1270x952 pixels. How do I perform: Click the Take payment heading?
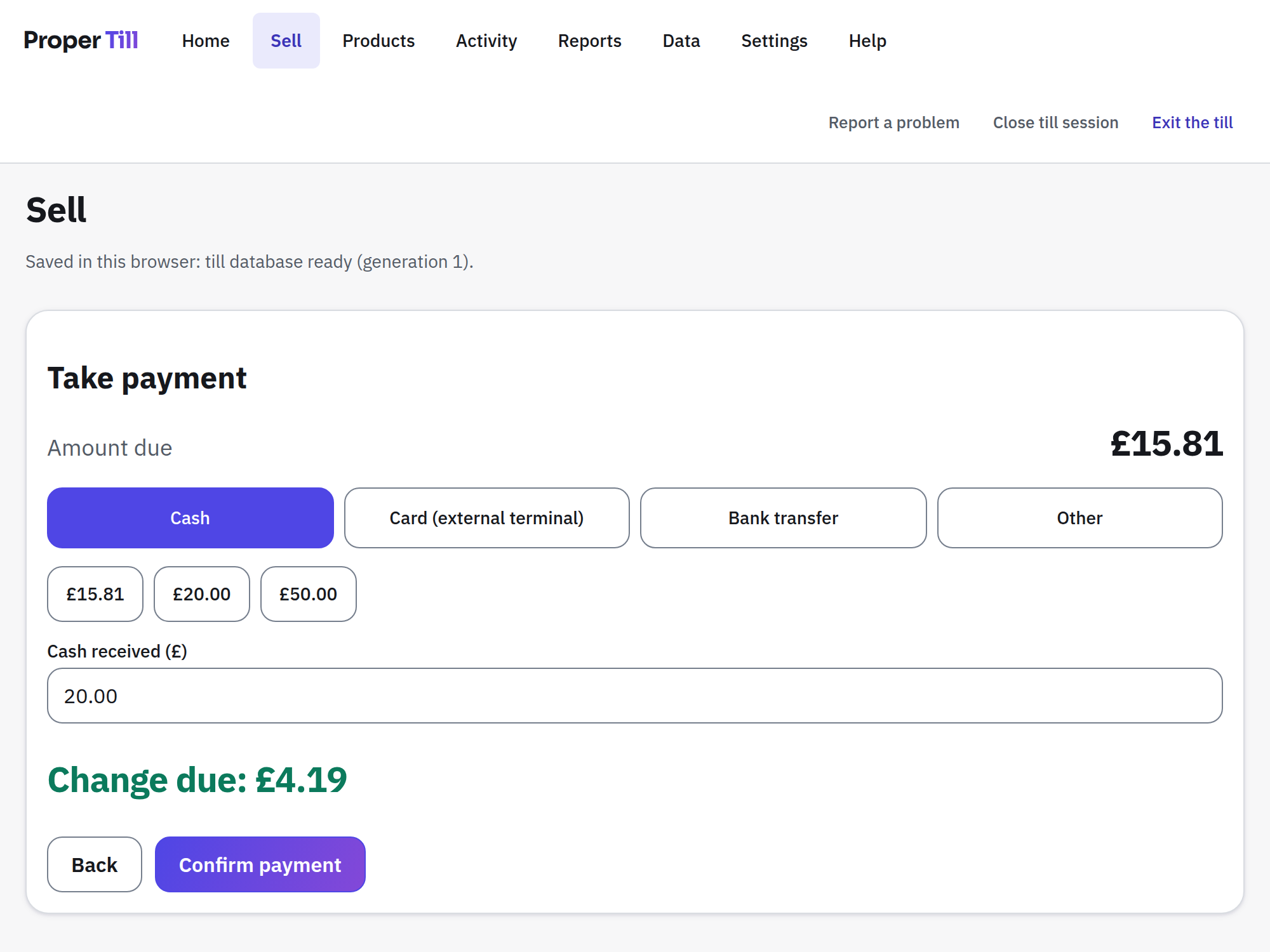point(147,379)
